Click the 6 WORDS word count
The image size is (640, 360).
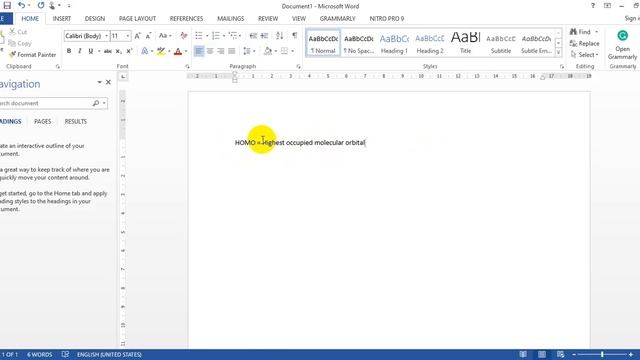click(x=40, y=355)
